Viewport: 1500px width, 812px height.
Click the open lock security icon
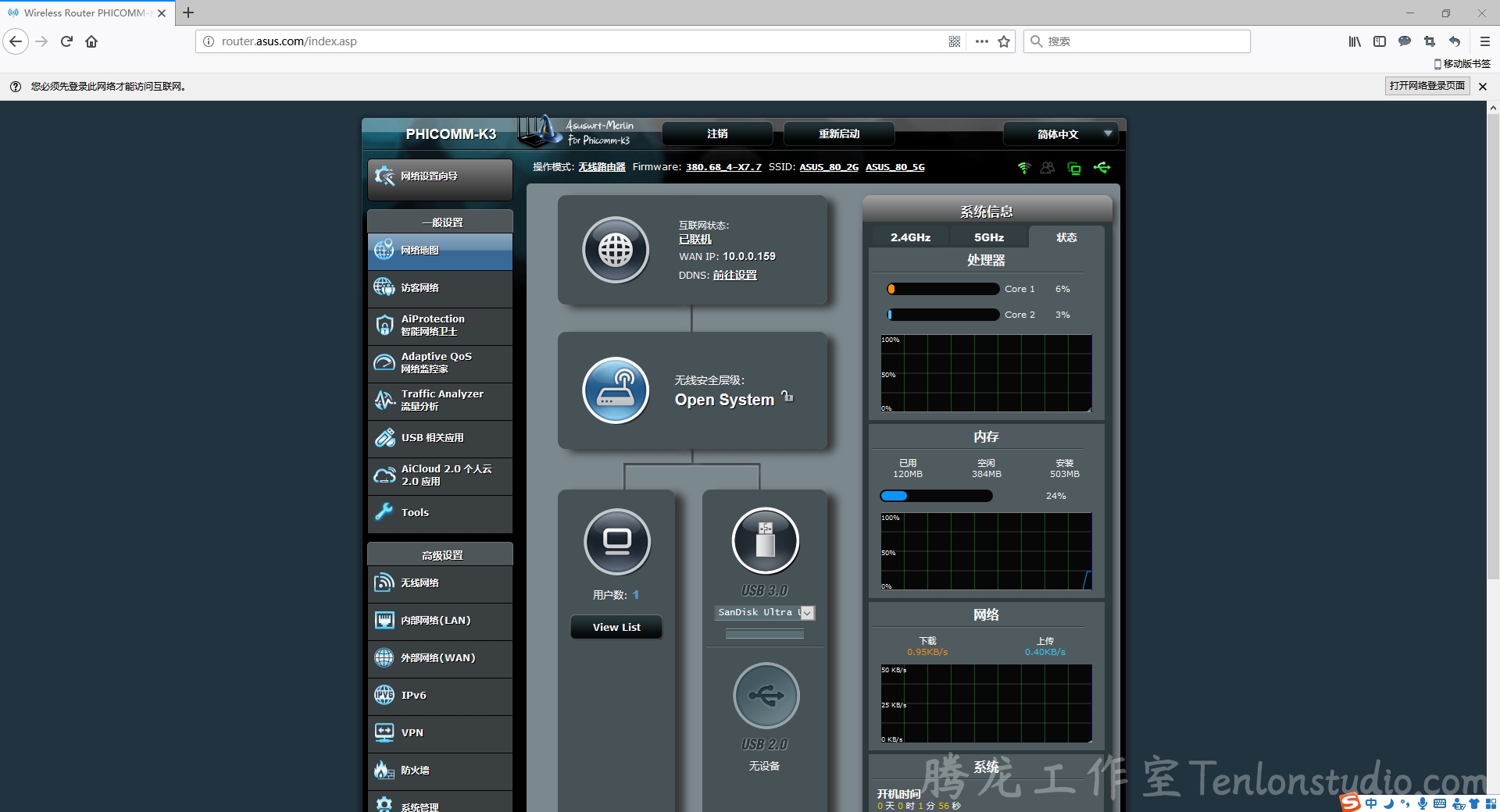click(x=787, y=397)
